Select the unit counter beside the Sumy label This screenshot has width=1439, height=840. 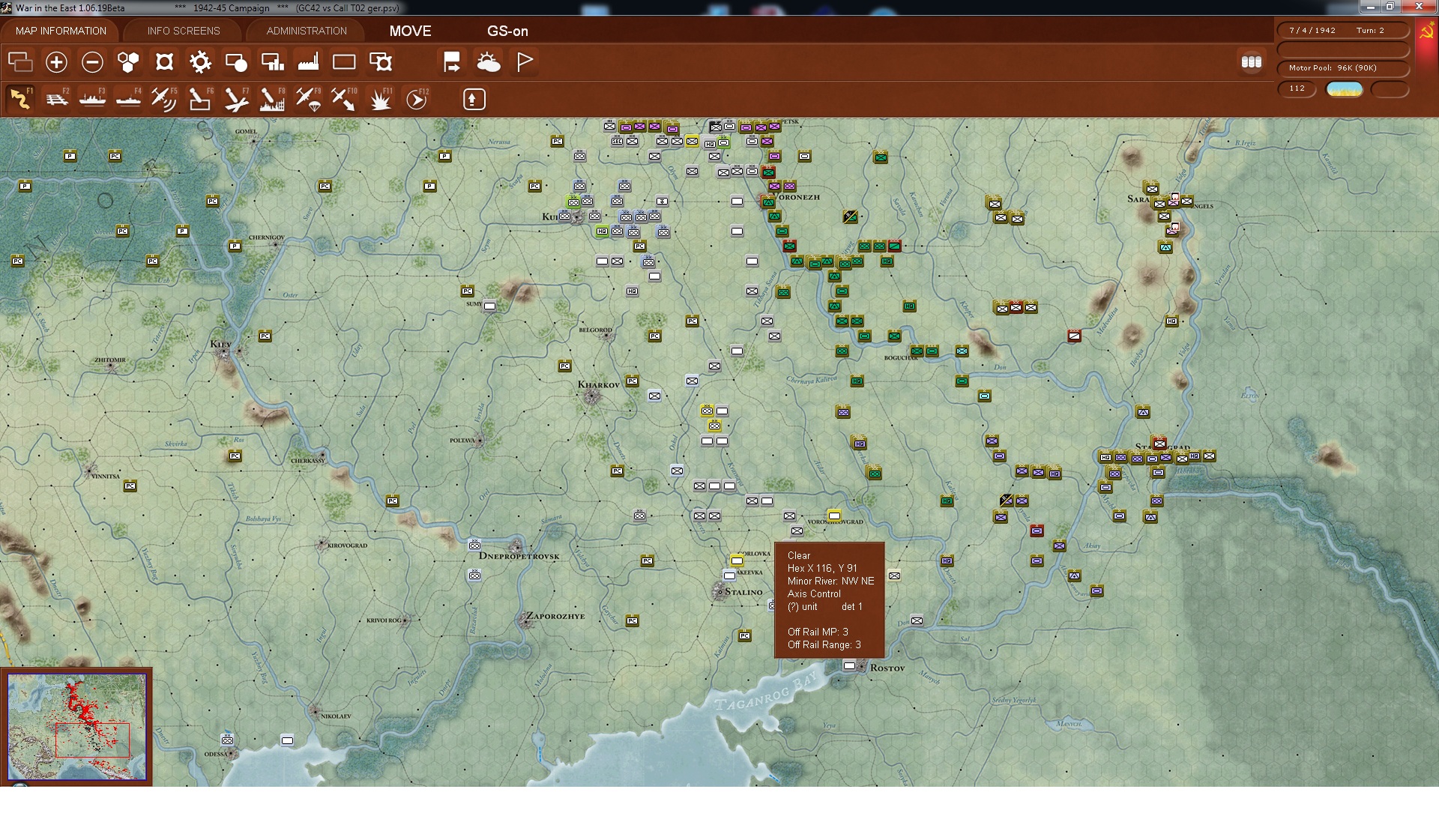[489, 306]
